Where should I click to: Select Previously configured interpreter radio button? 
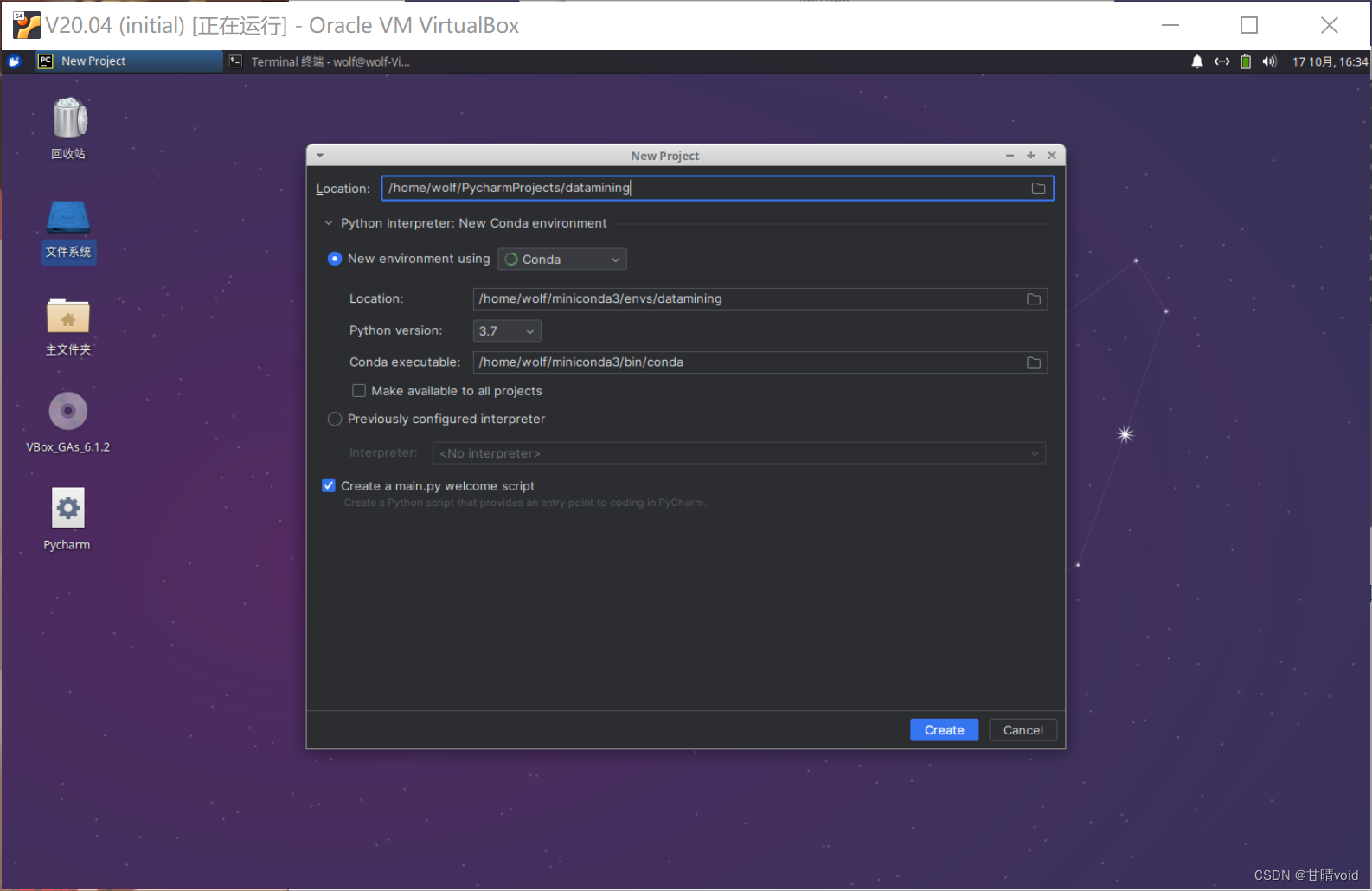[335, 419]
